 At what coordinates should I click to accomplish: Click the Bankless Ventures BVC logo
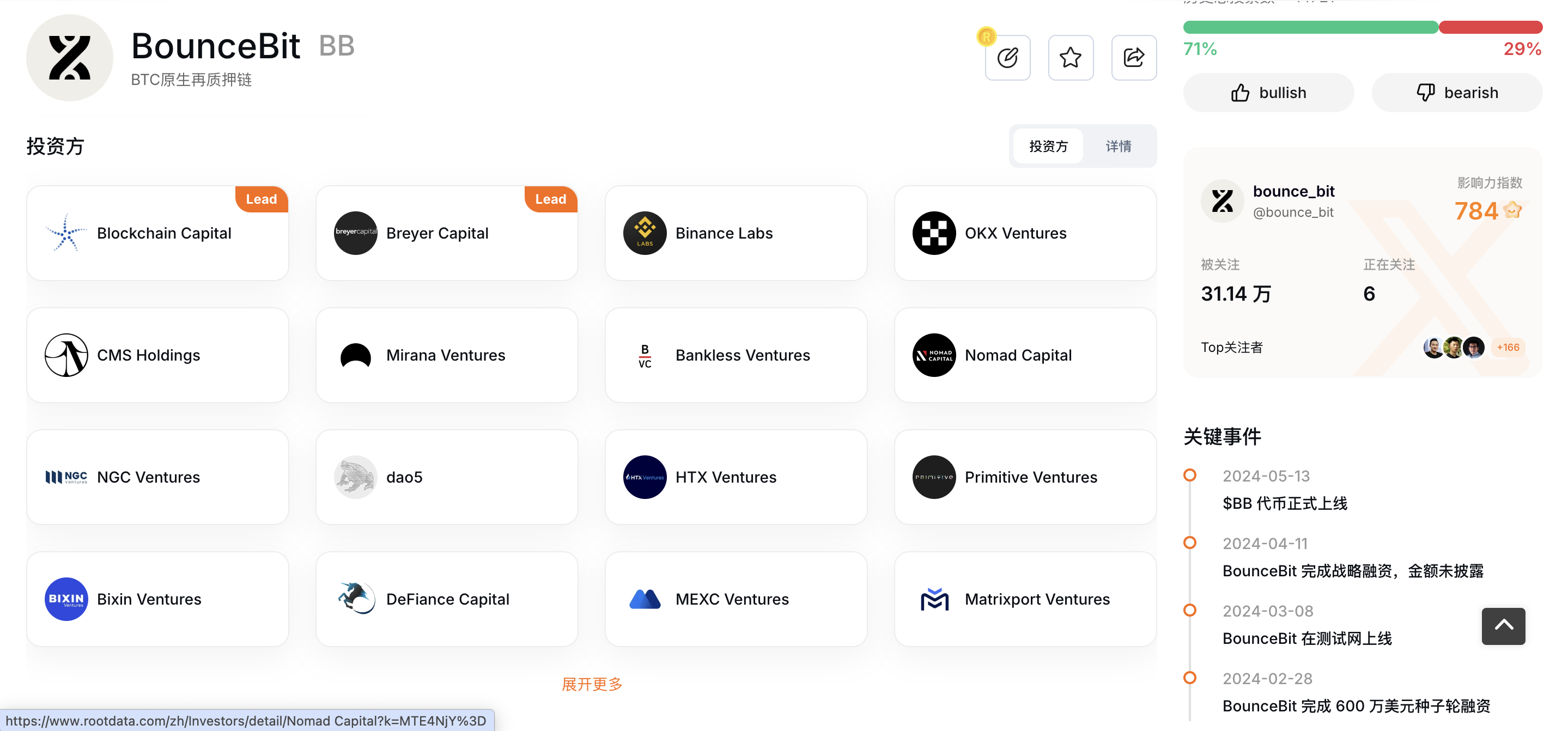tap(645, 356)
